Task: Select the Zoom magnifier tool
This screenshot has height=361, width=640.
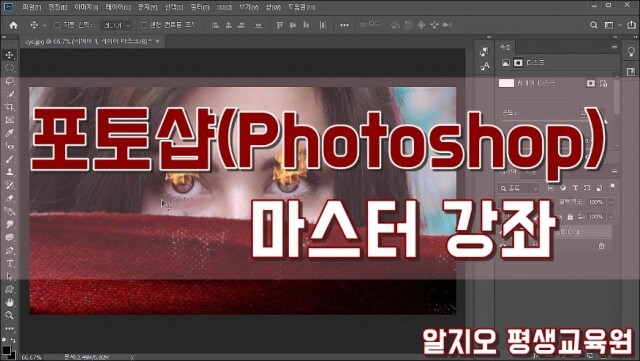Action: tap(9, 315)
